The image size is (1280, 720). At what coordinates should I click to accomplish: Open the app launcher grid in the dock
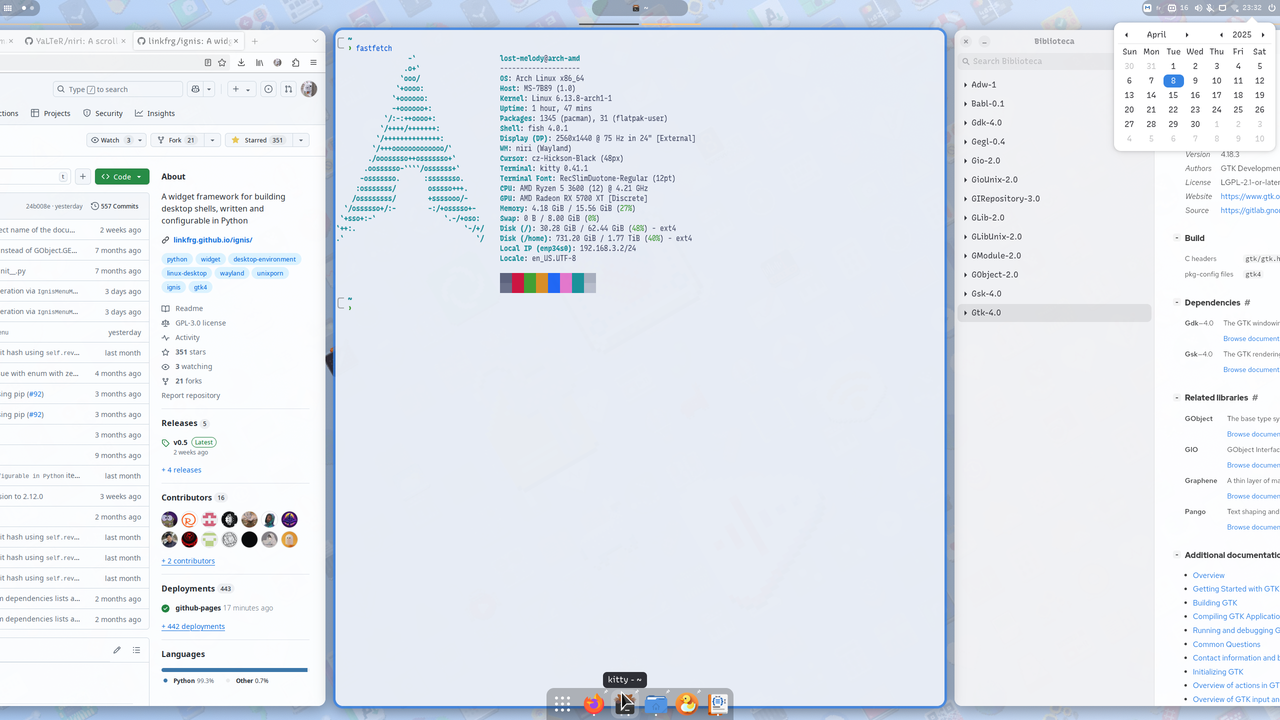[x=562, y=704]
